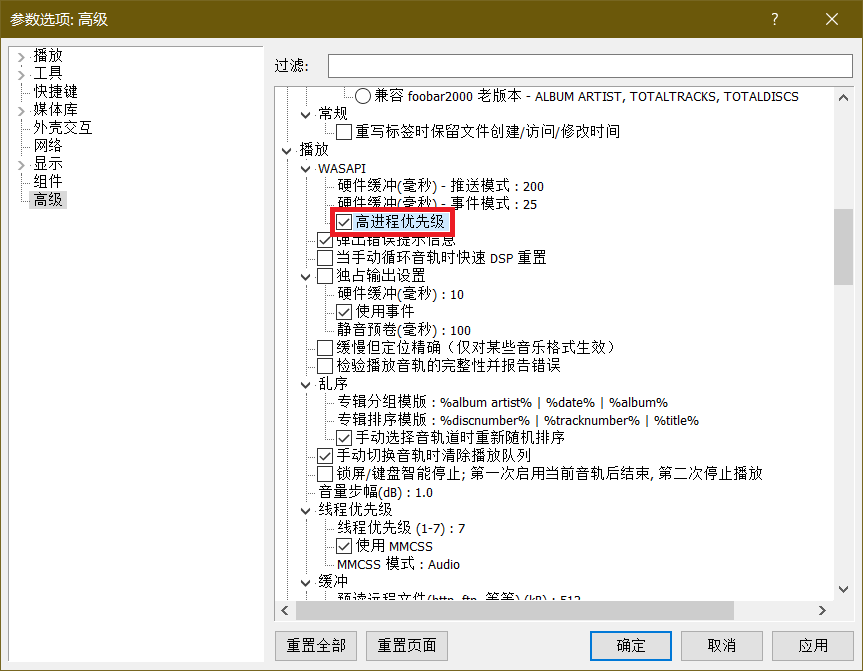Click the 应用 button
This screenshot has height=671, width=863.
click(813, 646)
